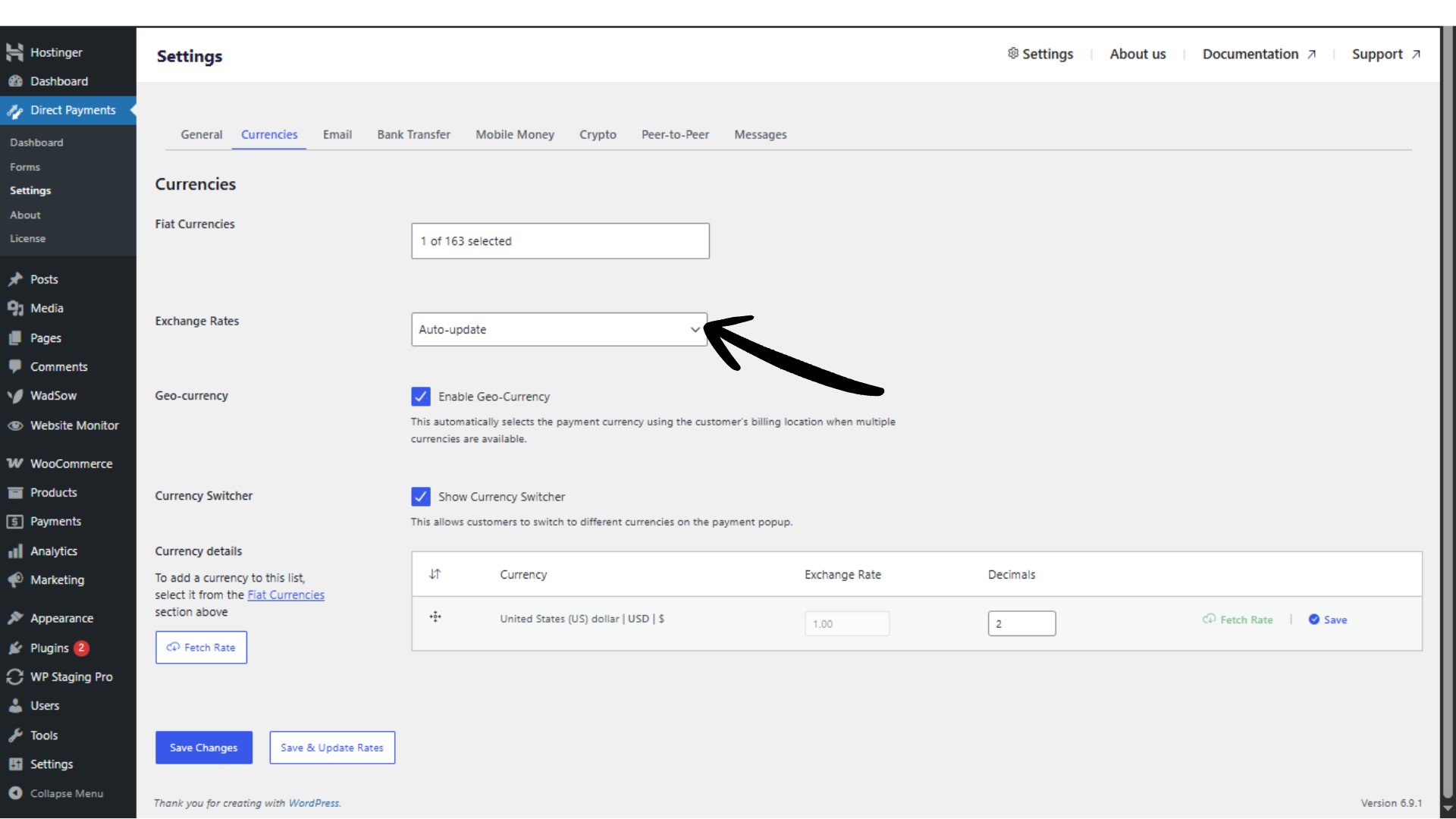Click the Settings gear icon in header

[x=1012, y=53]
